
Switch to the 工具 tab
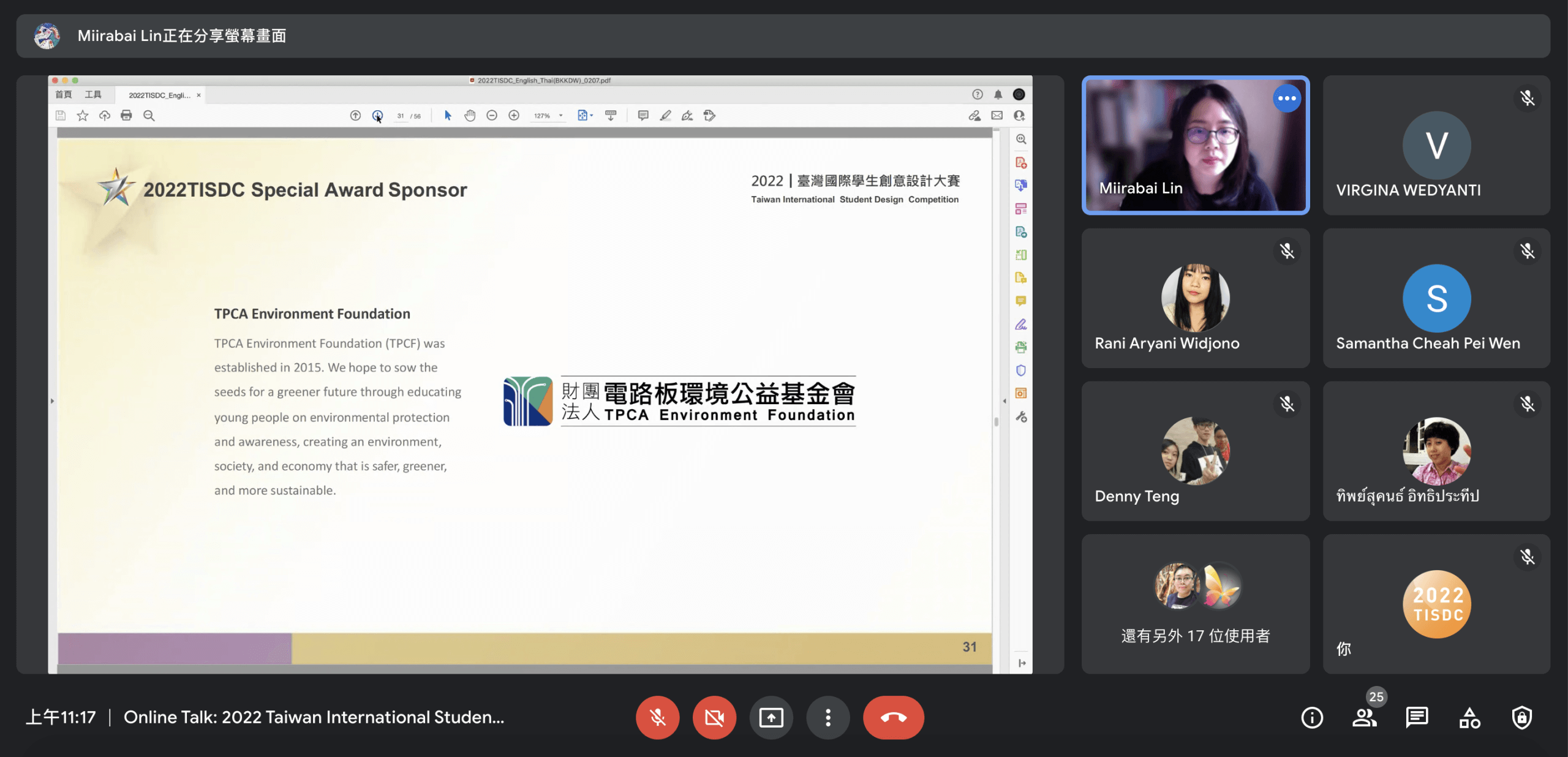[93, 95]
